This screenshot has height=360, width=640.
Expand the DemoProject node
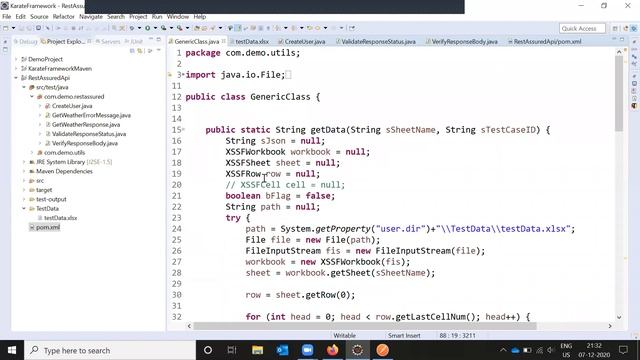click(x=16, y=59)
